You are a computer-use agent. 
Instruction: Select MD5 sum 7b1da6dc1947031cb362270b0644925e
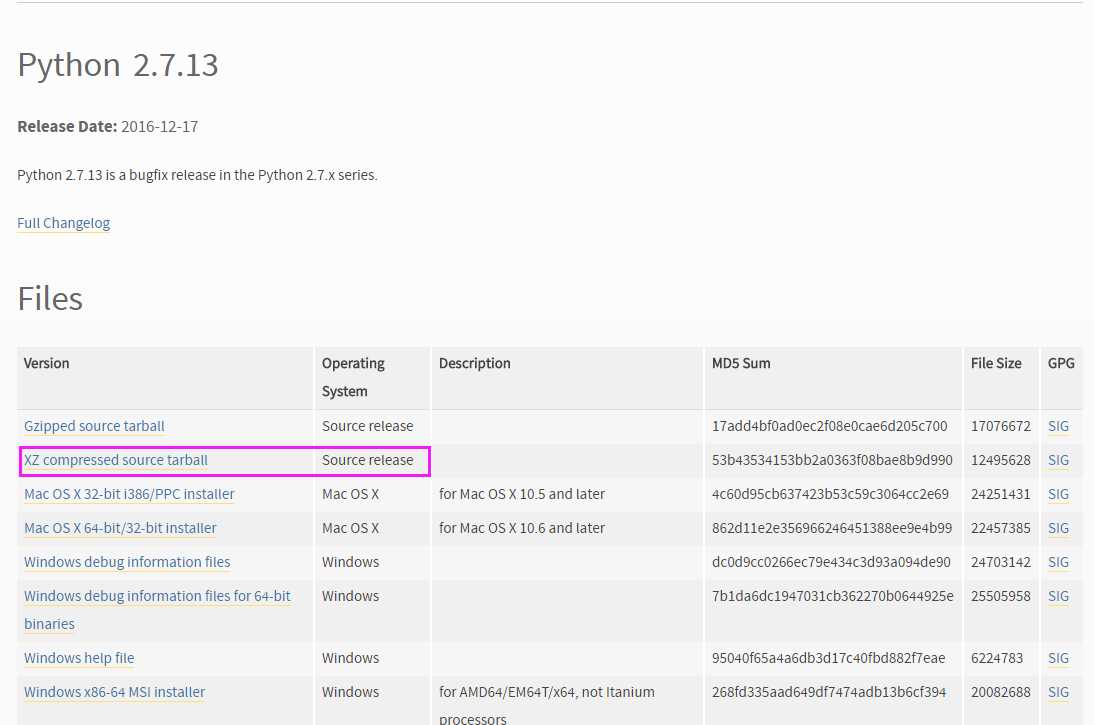832,597
